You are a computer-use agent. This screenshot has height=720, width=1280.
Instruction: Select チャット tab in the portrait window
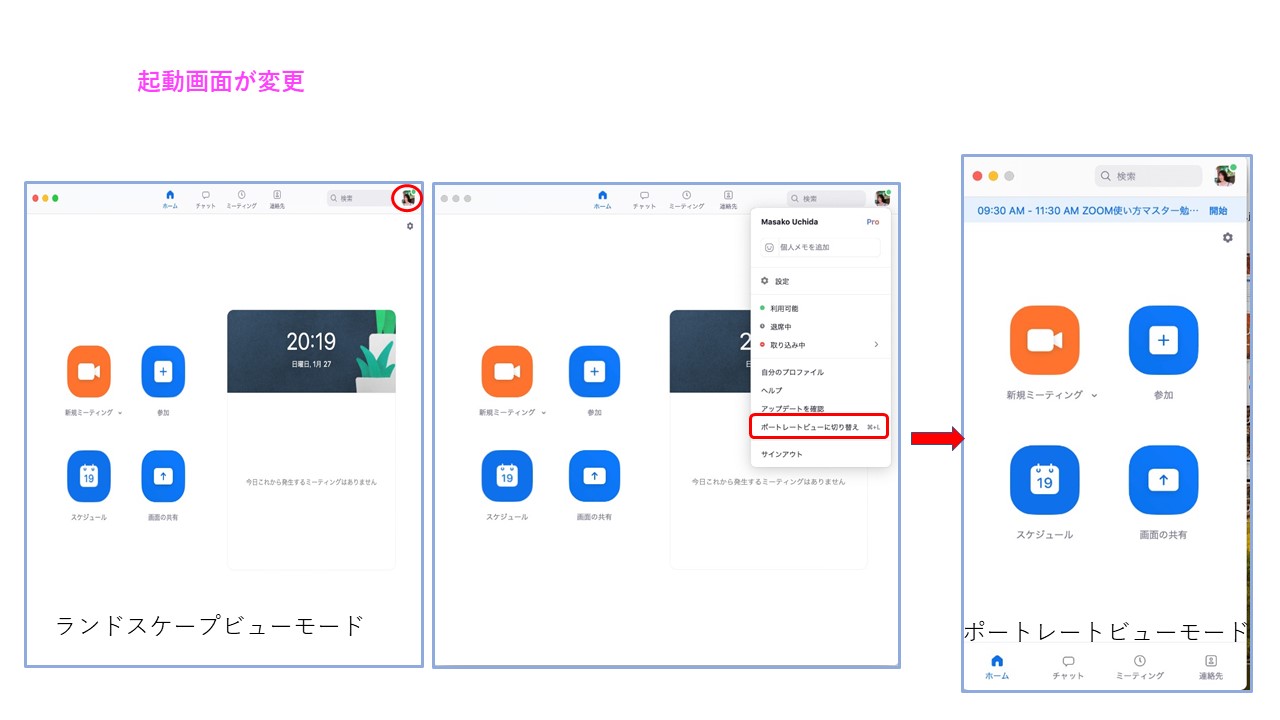[x=1068, y=668]
